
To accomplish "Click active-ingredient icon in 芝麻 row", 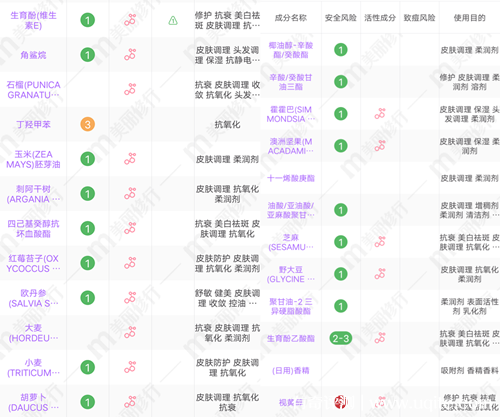I will tap(380, 242).
